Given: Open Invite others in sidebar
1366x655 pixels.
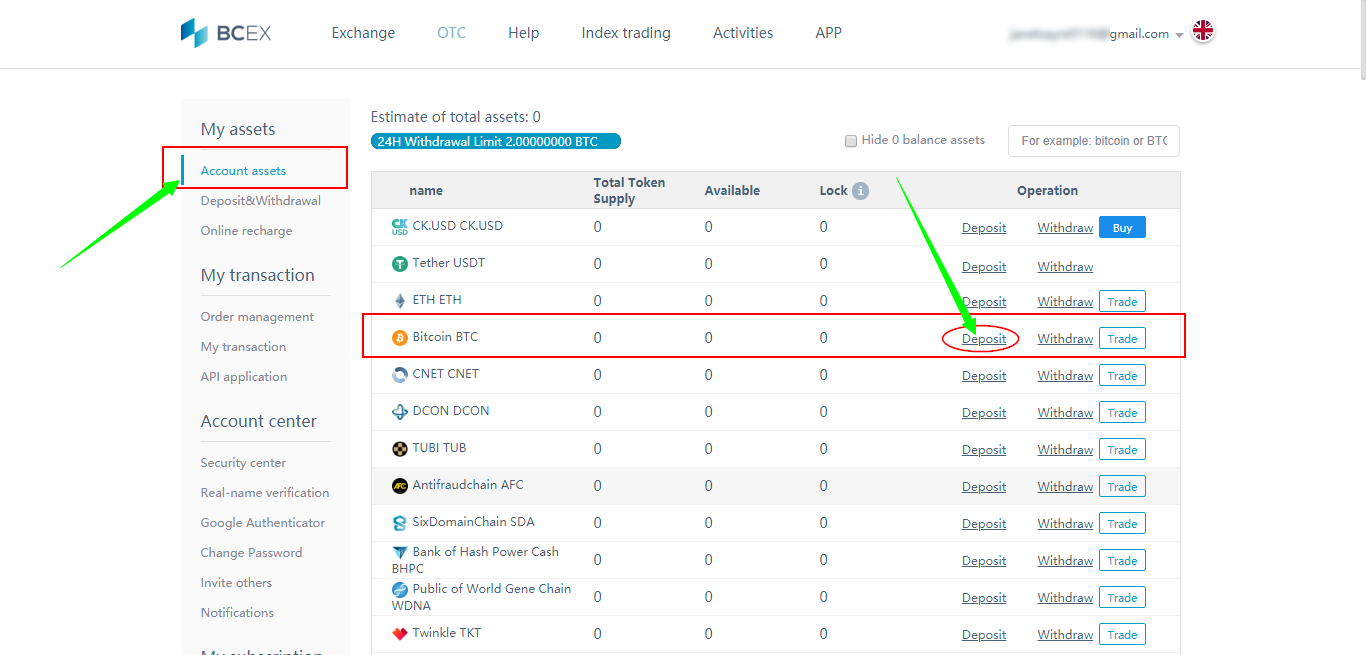Looking at the screenshot, I should 236,583.
